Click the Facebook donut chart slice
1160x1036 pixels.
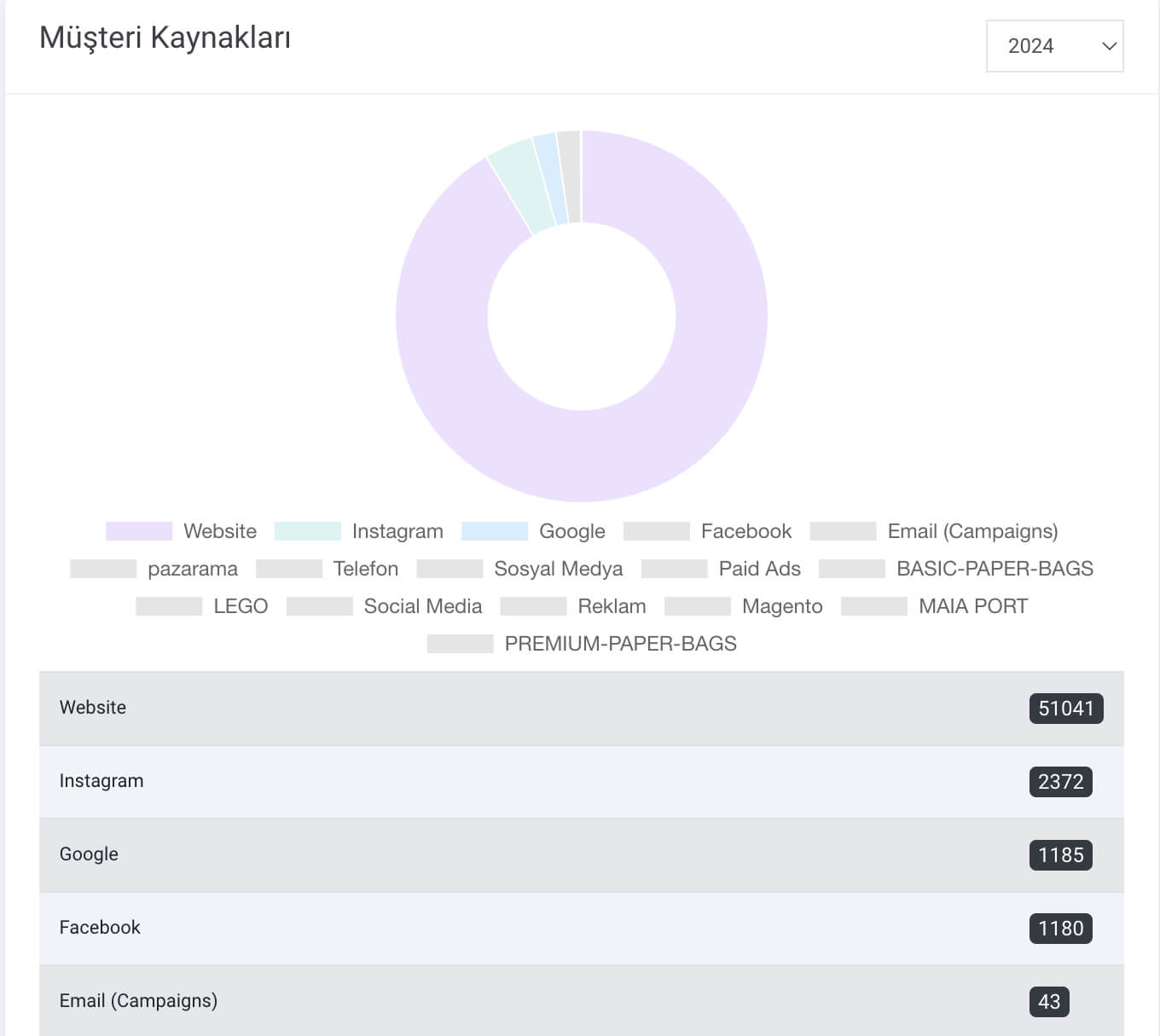point(571,177)
